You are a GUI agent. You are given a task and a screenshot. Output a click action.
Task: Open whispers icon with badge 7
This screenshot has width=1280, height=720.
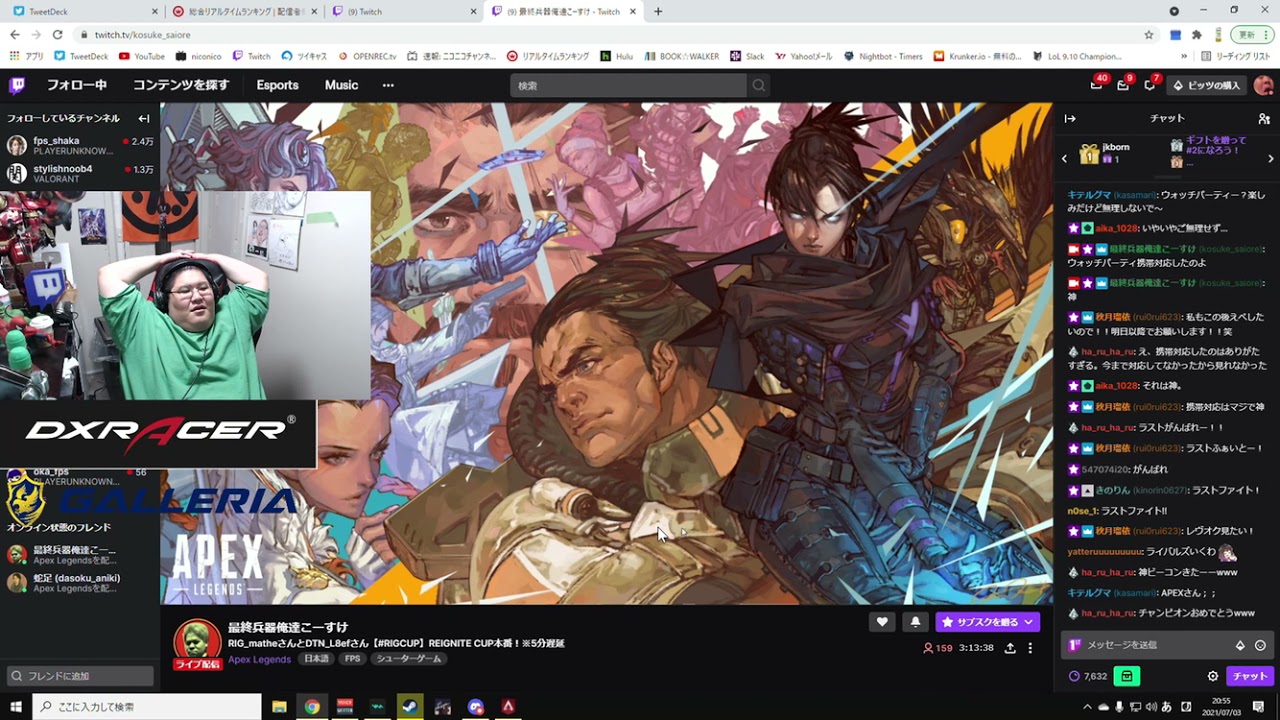1150,85
